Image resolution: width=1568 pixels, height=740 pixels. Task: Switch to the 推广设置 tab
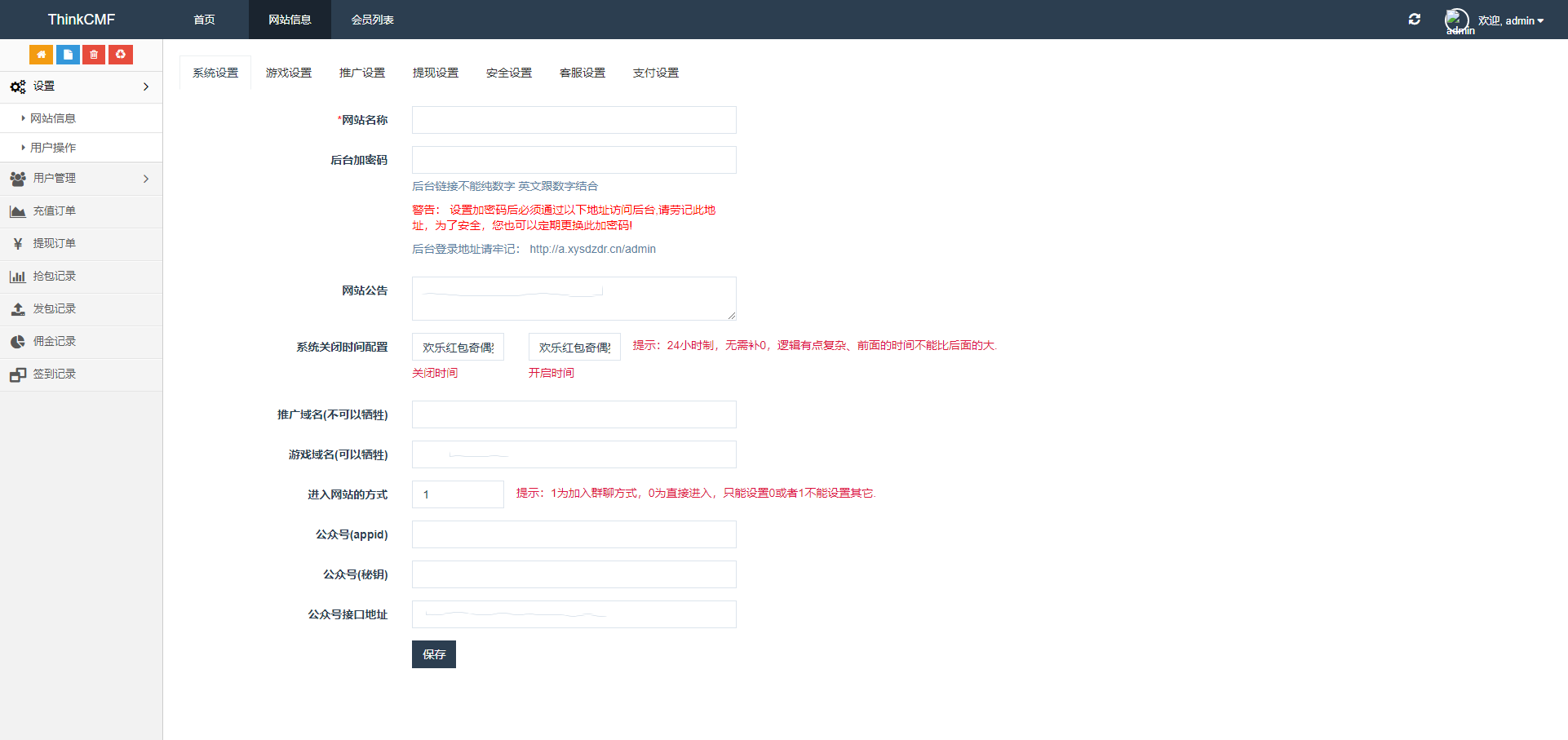(x=362, y=73)
